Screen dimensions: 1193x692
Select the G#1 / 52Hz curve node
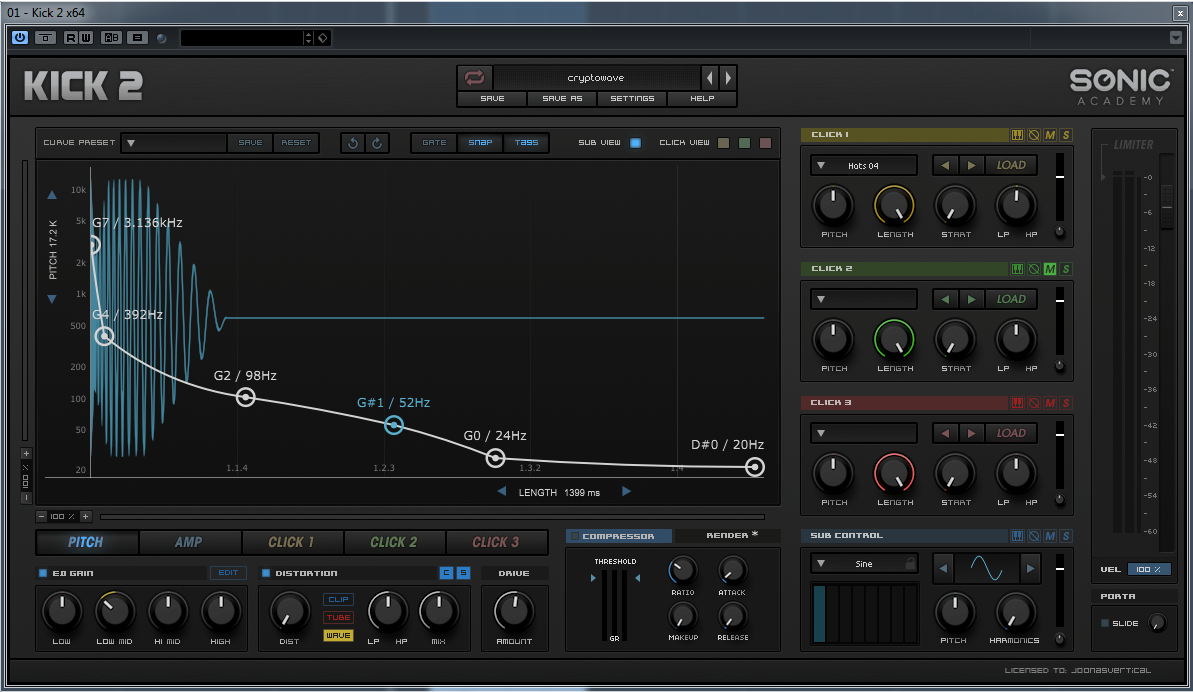[393, 425]
